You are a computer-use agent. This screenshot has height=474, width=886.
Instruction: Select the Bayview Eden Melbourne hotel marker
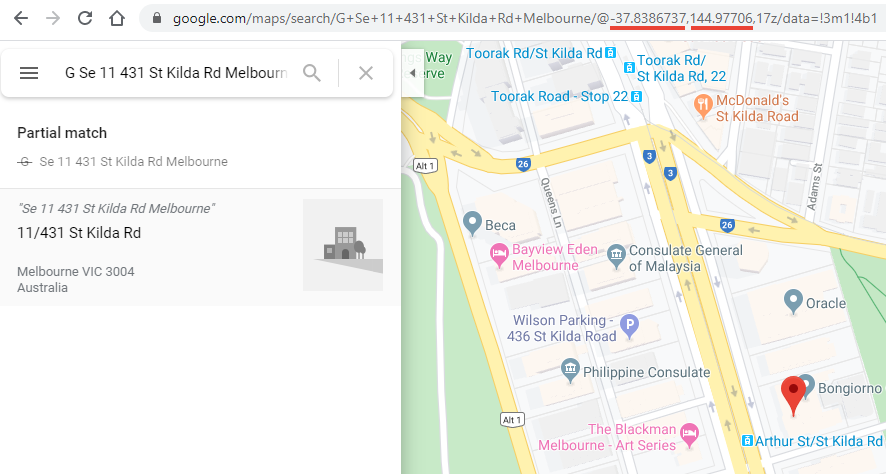click(499, 256)
